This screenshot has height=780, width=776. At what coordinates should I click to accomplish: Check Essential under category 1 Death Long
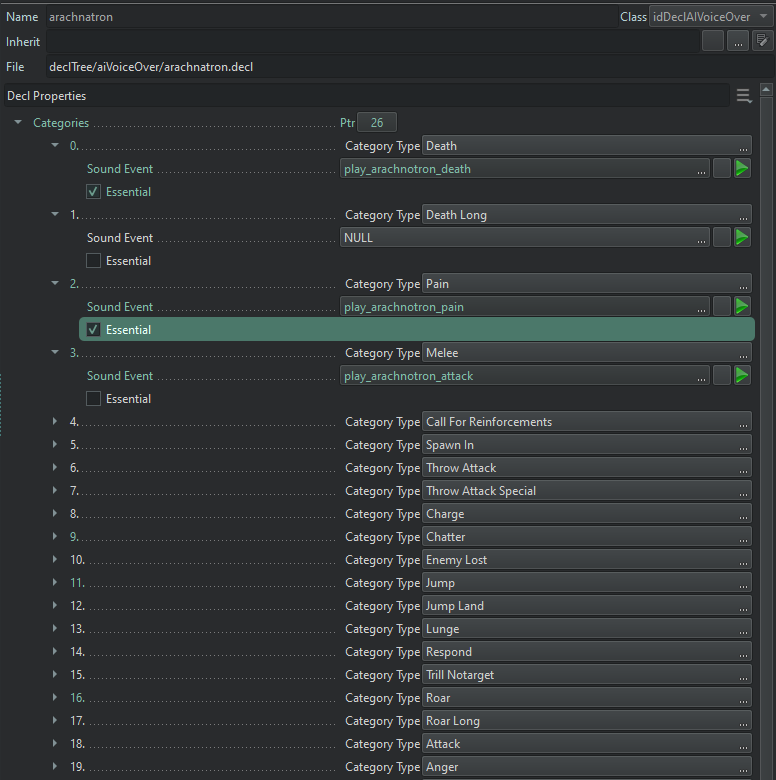(93, 261)
